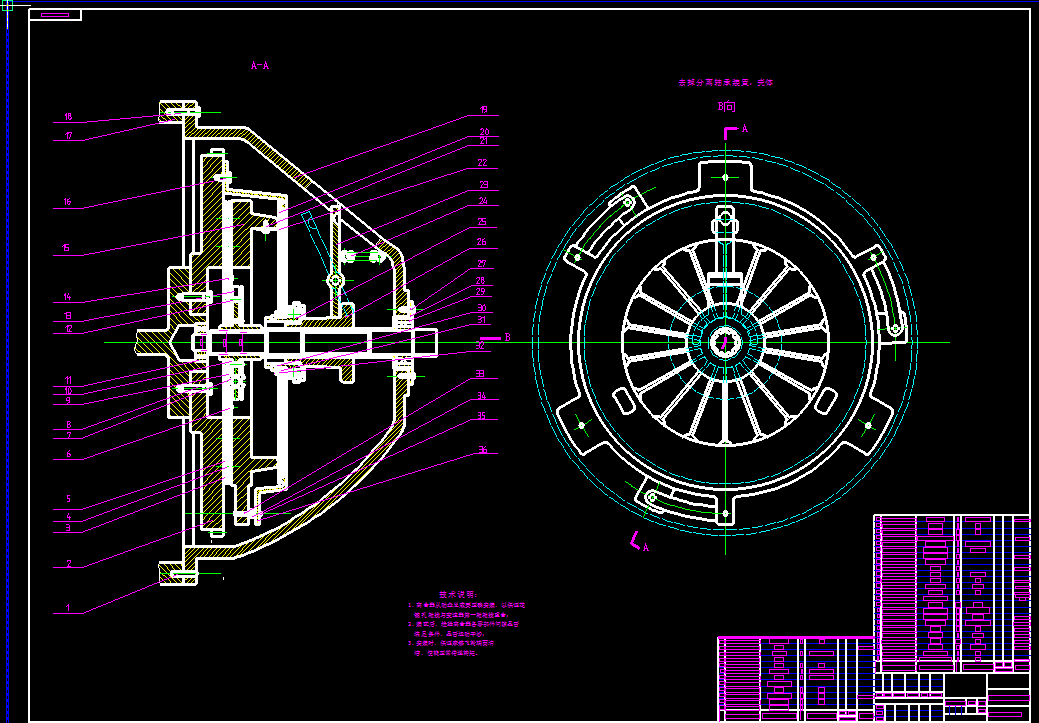Select part number label "5"
Viewport: 1039px width, 723px height.
click(68, 499)
